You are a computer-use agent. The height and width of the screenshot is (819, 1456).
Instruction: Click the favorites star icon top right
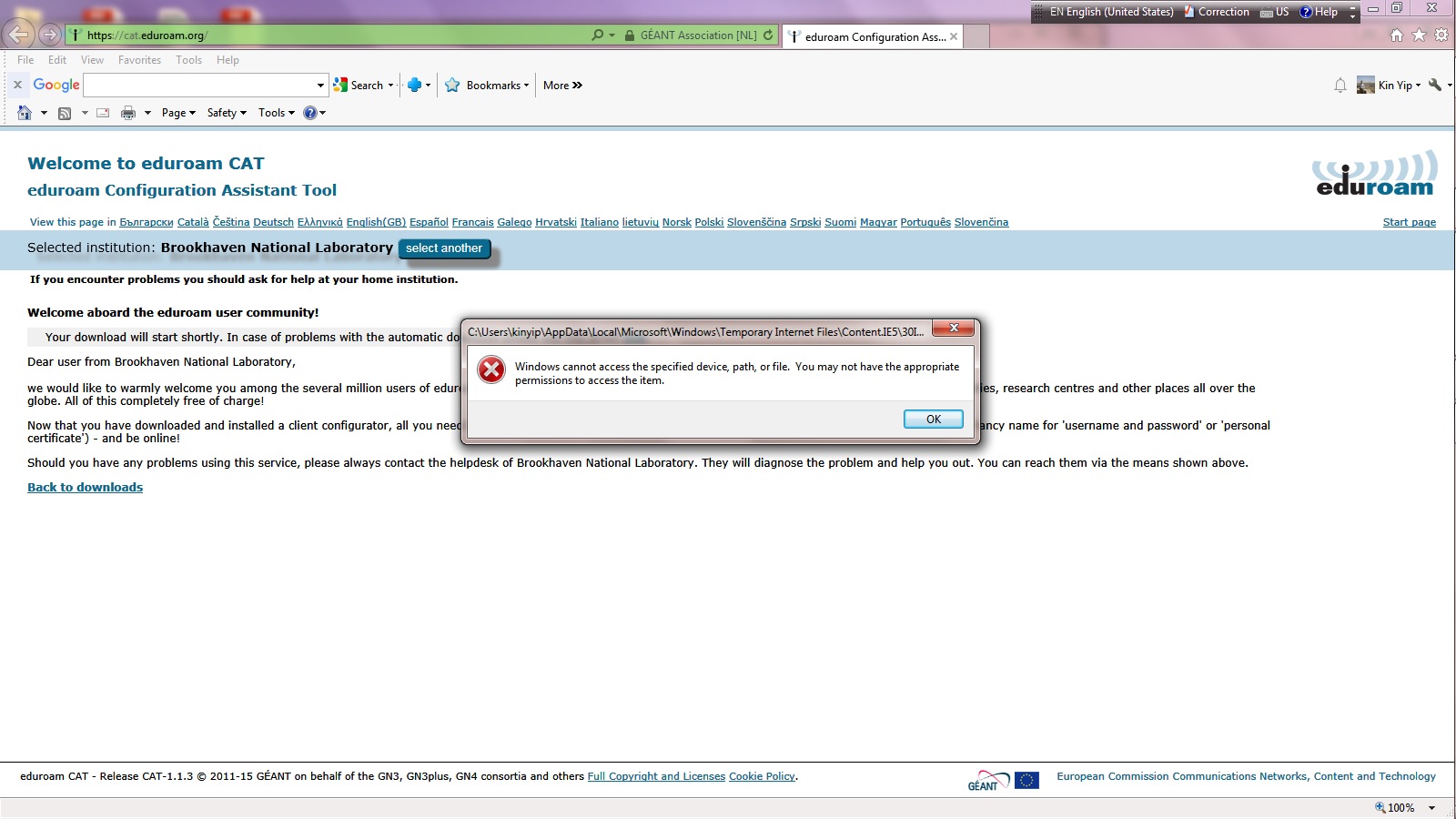[x=1419, y=35]
